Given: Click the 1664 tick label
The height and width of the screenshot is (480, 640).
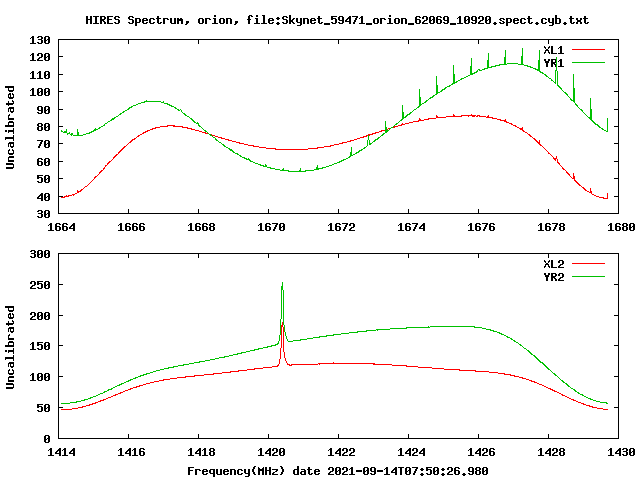Looking at the screenshot, I should pyautogui.click(x=61, y=227).
